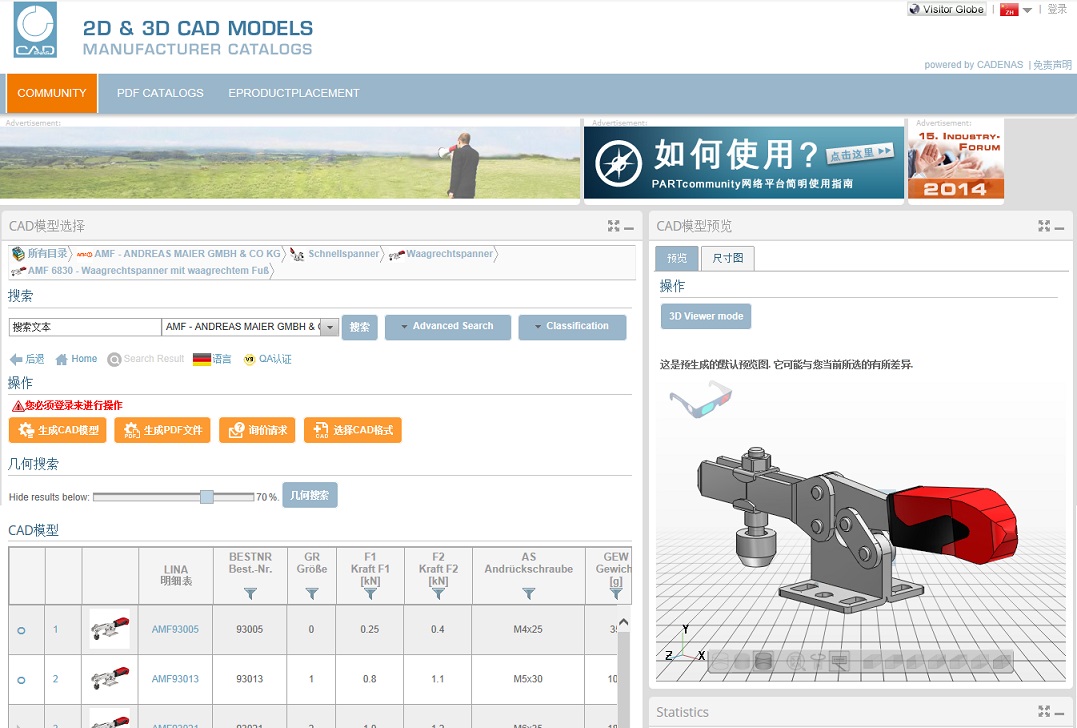Click the Hide results below slider handle

[206, 496]
